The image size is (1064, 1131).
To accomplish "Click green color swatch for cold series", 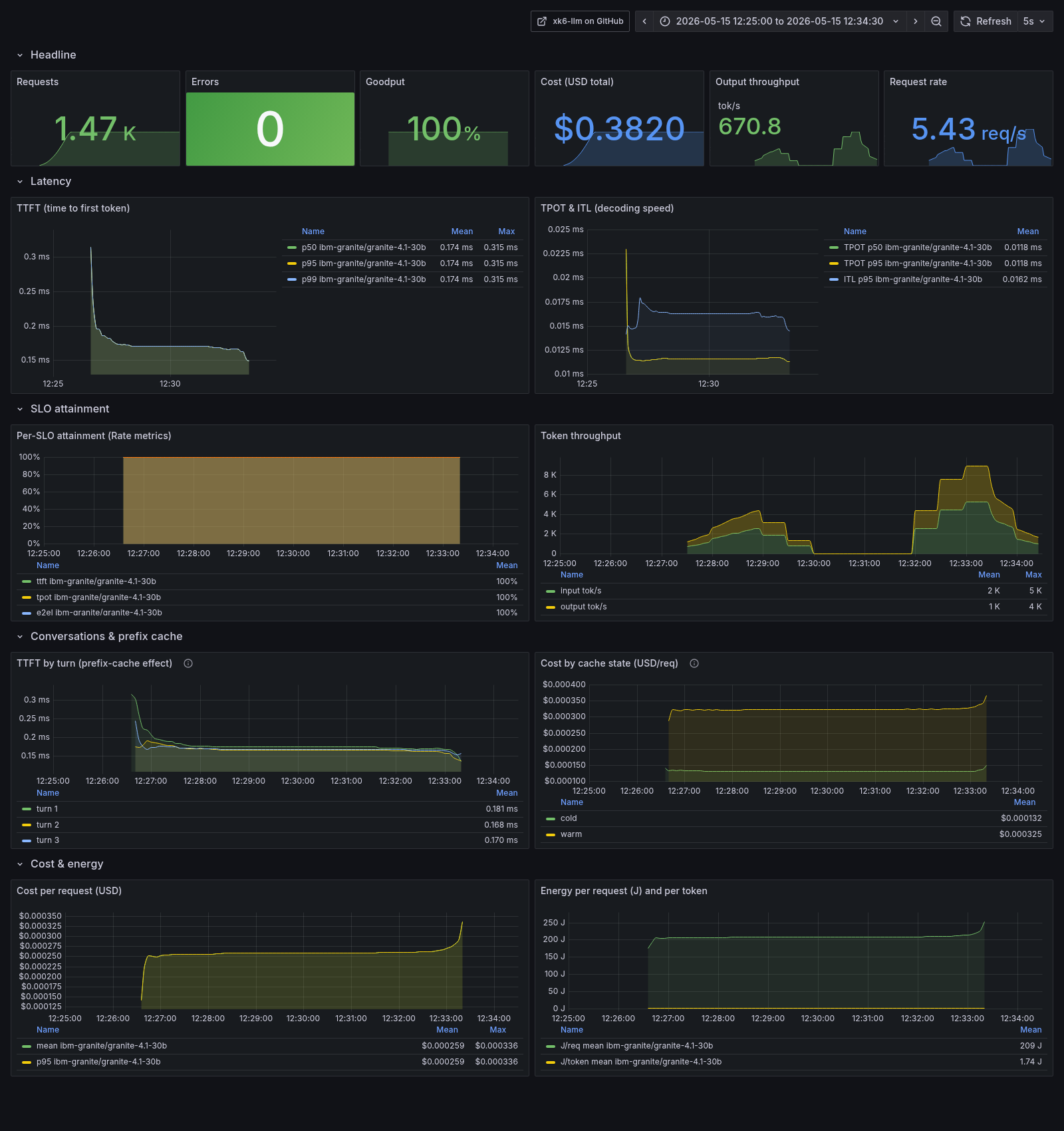I will [551, 818].
